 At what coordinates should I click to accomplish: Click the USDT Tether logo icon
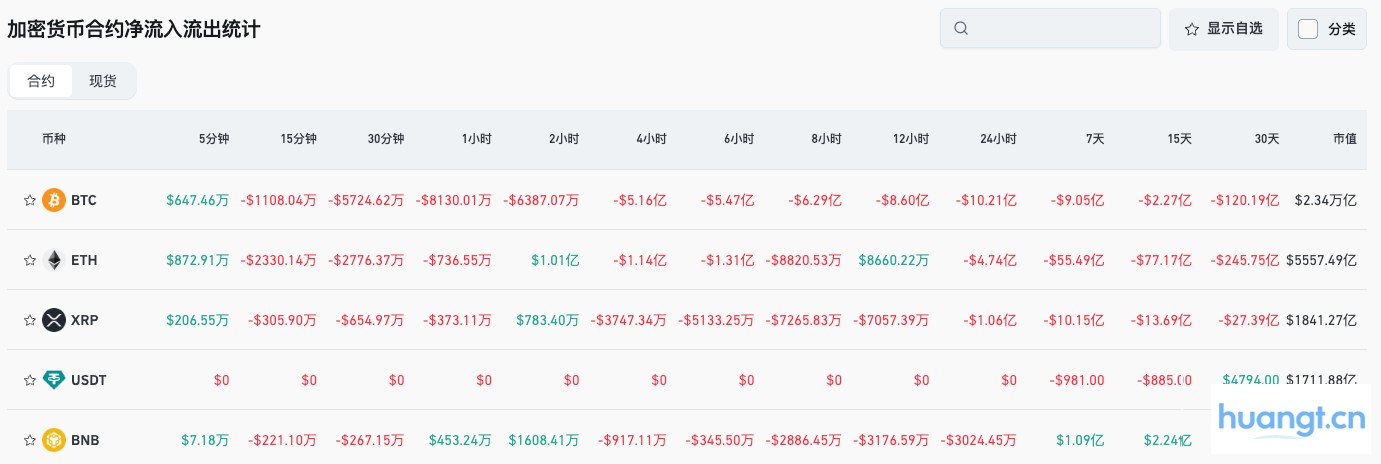54,380
